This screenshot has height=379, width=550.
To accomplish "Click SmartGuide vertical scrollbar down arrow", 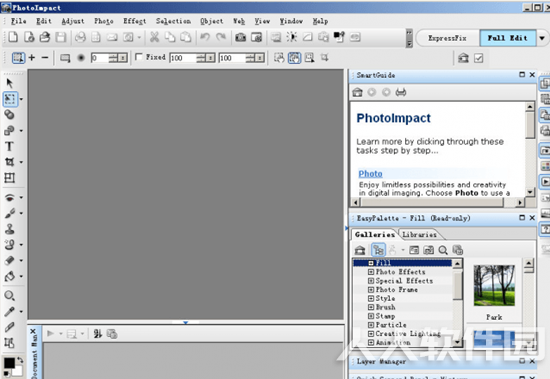I will (530, 192).
